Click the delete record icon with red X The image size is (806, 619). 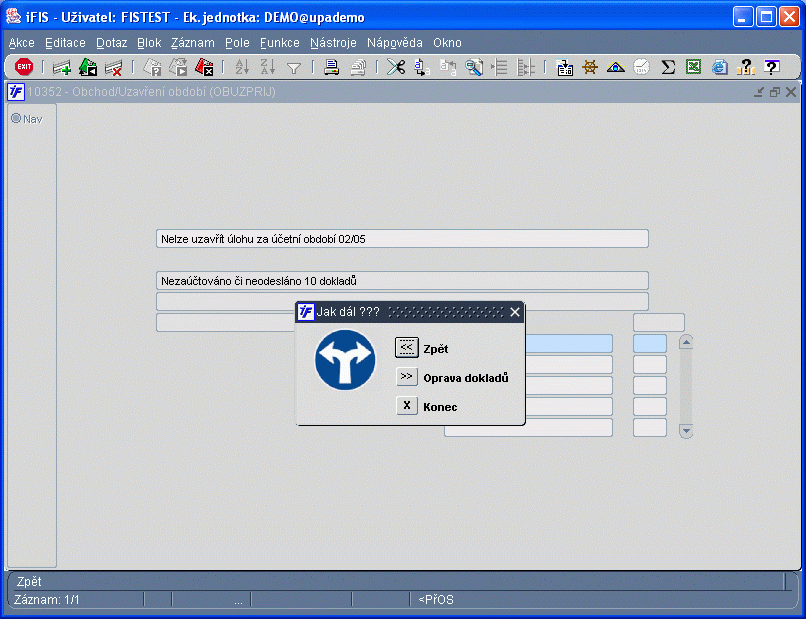[x=113, y=67]
